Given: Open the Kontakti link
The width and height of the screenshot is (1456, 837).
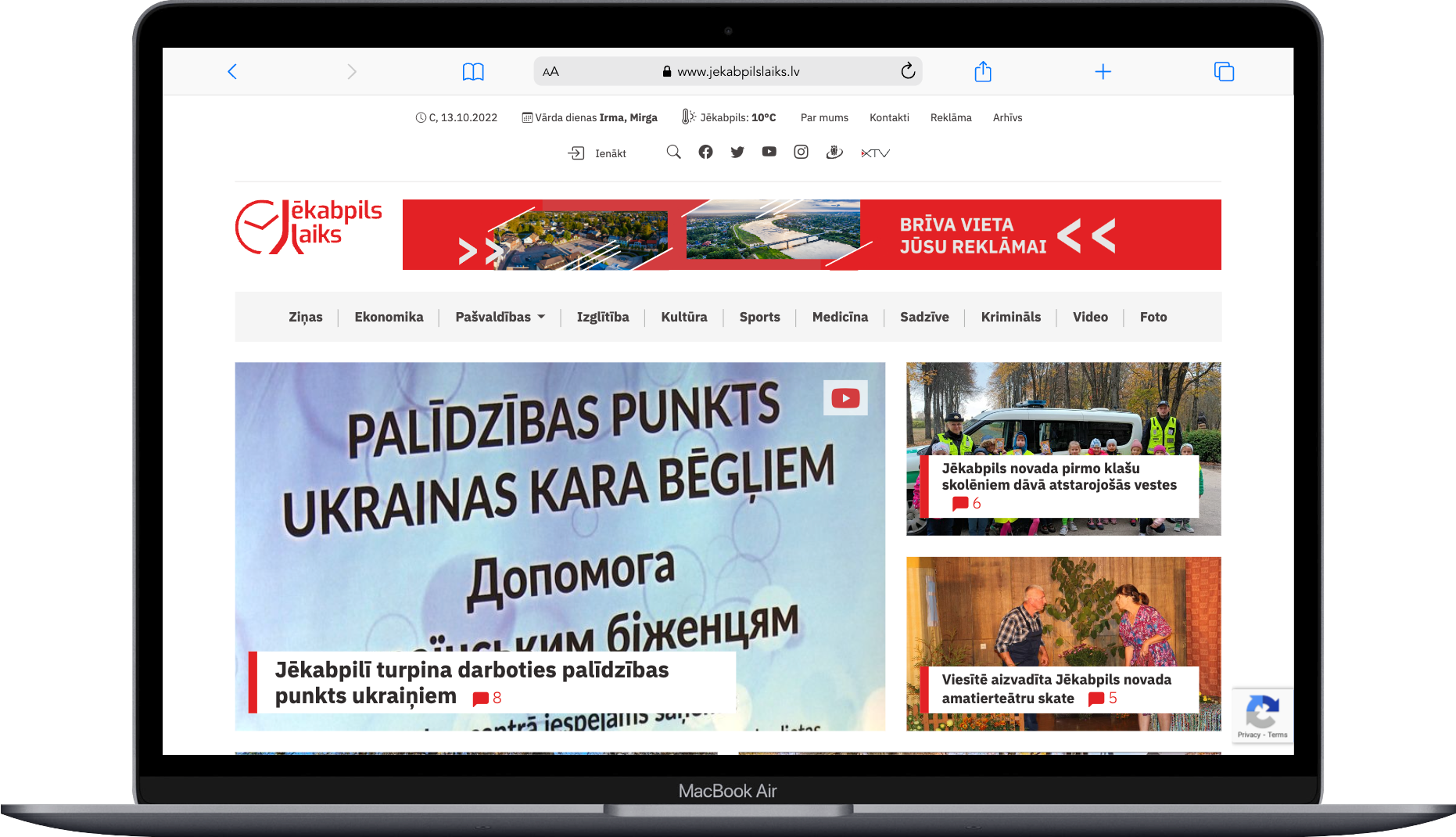Looking at the screenshot, I should [x=889, y=118].
